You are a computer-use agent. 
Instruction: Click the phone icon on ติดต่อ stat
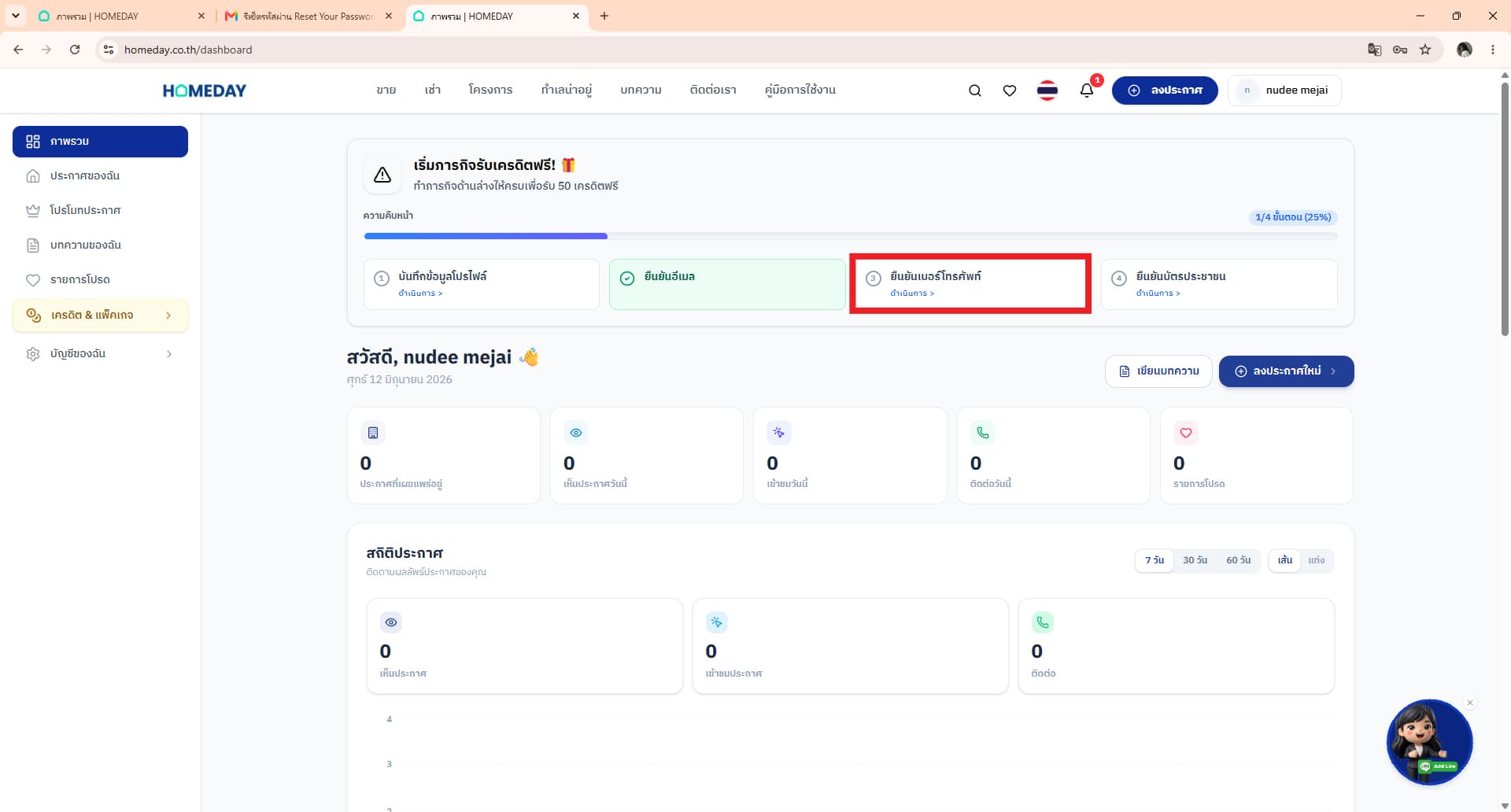click(x=1043, y=622)
